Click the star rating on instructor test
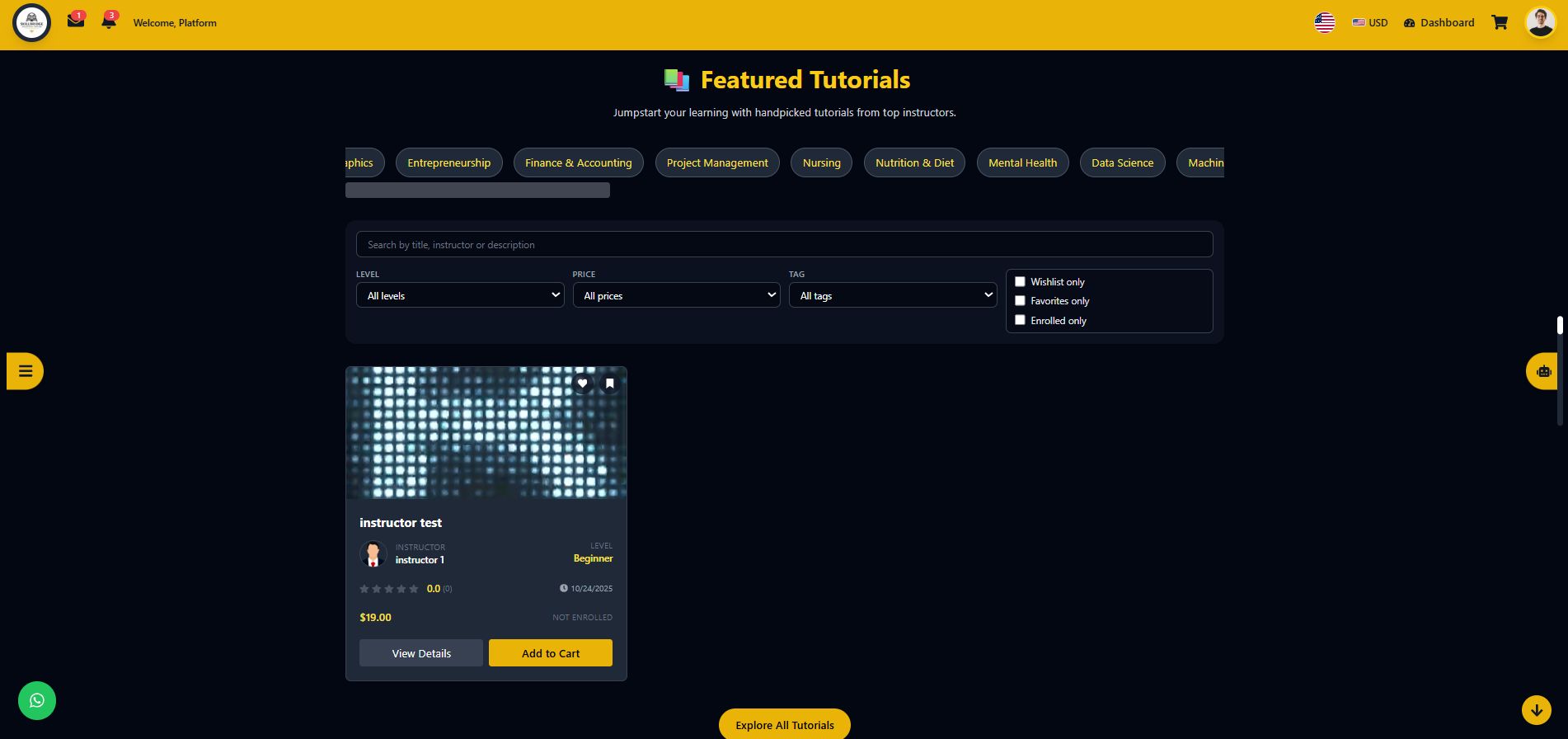The height and width of the screenshot is (739, 1568). pos(389,589)
